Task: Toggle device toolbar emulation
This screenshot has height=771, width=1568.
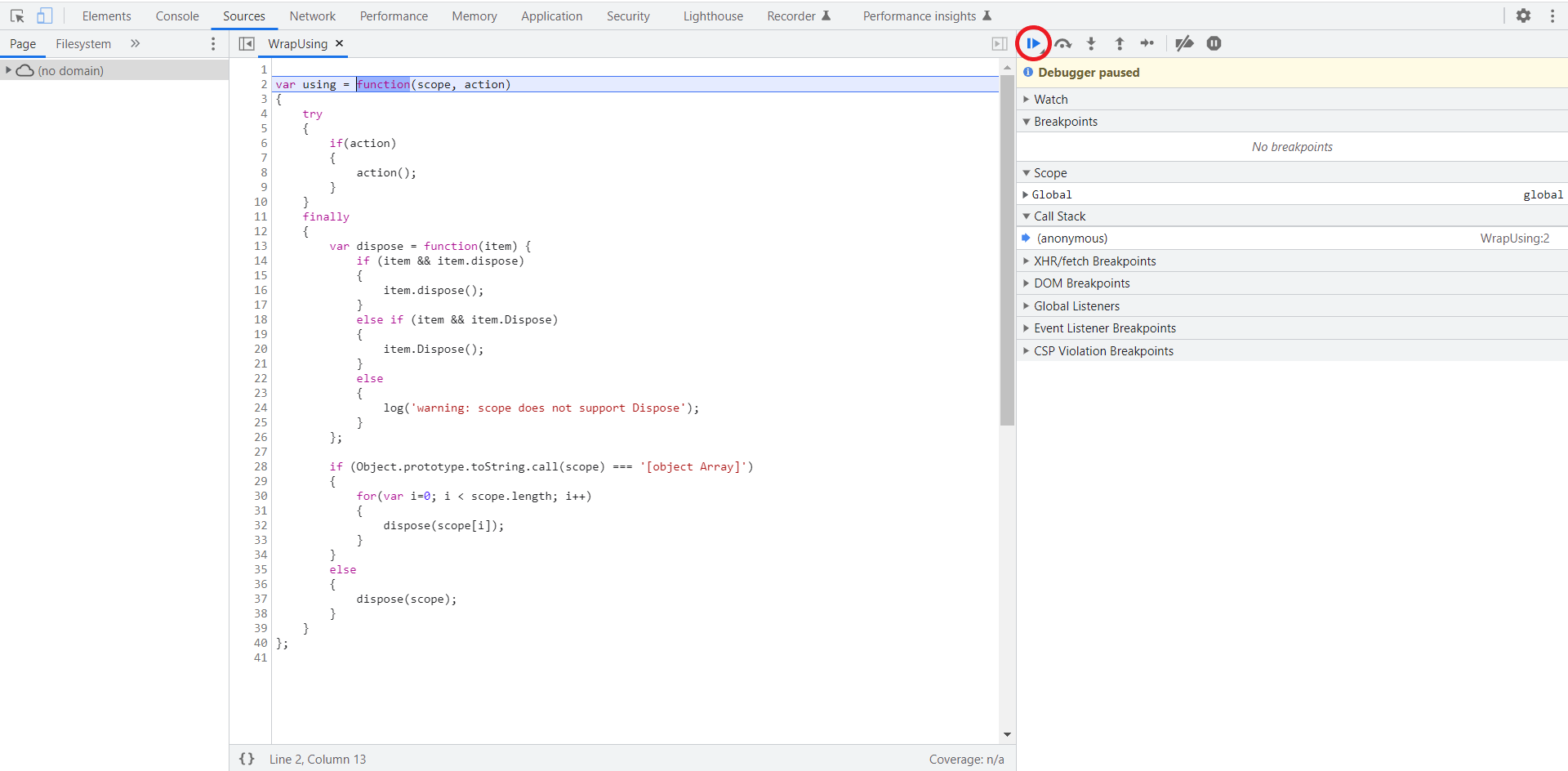Action: (x=45, y=16)
